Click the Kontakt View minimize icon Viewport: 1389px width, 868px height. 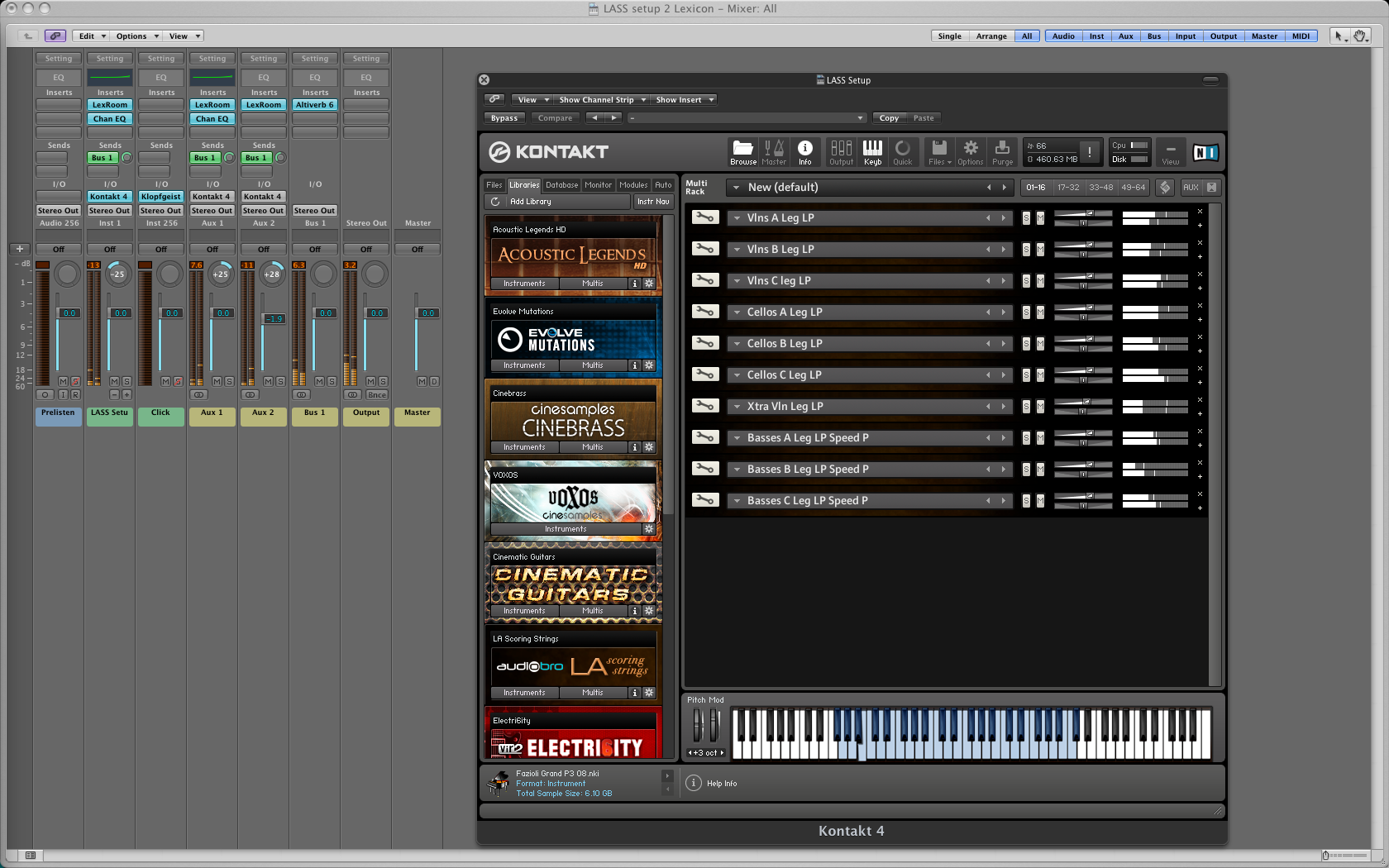click(x=1171, y=152)
